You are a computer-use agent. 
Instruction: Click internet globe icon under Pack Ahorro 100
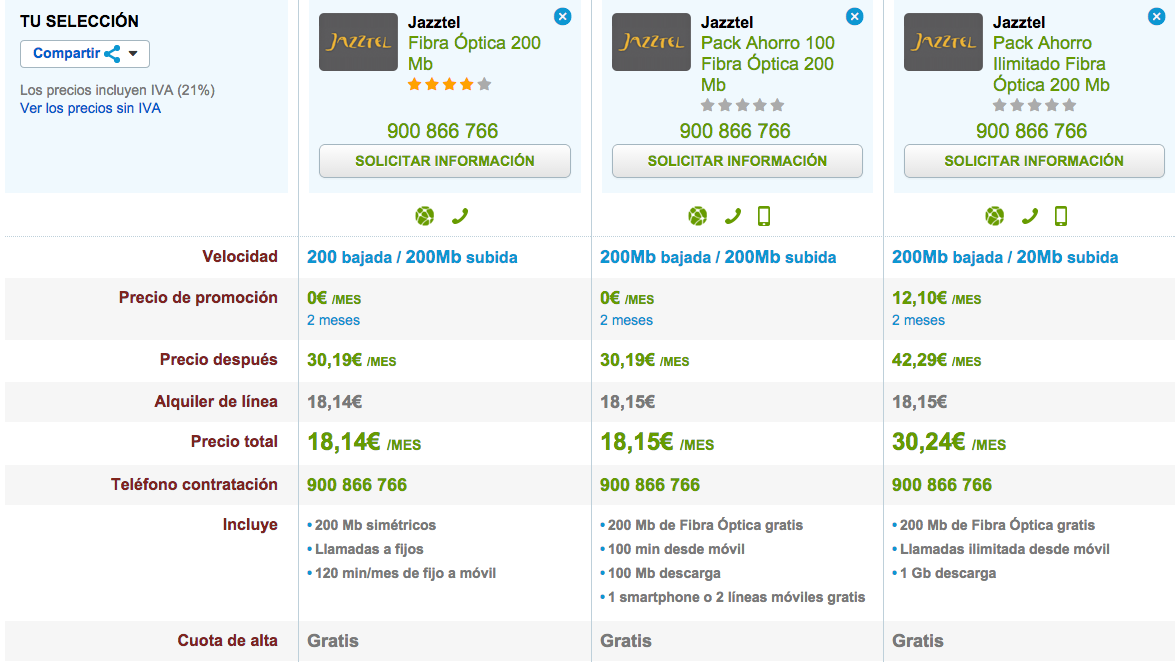(698, 216)
